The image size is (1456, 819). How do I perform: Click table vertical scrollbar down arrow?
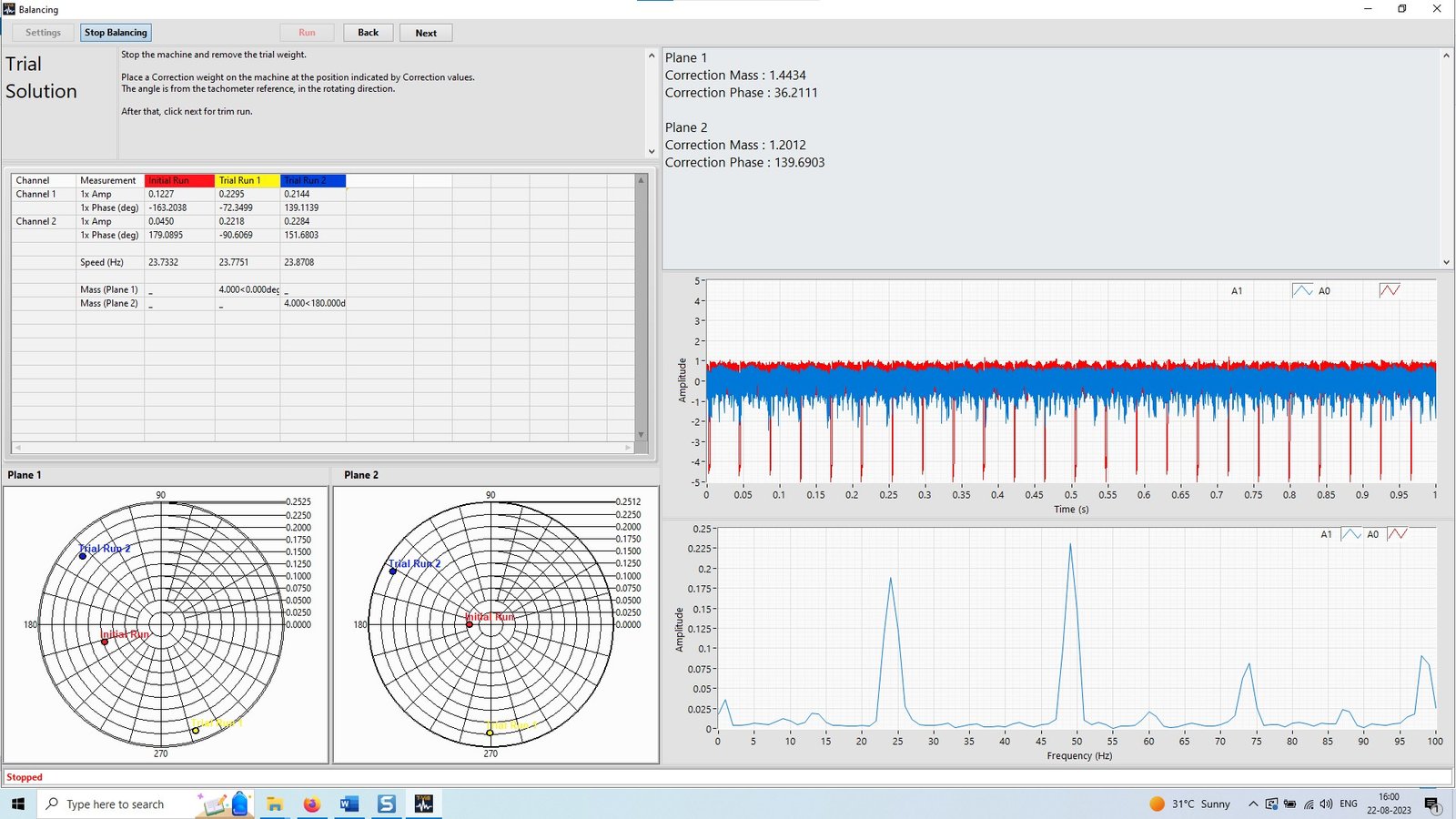(641, 435)
